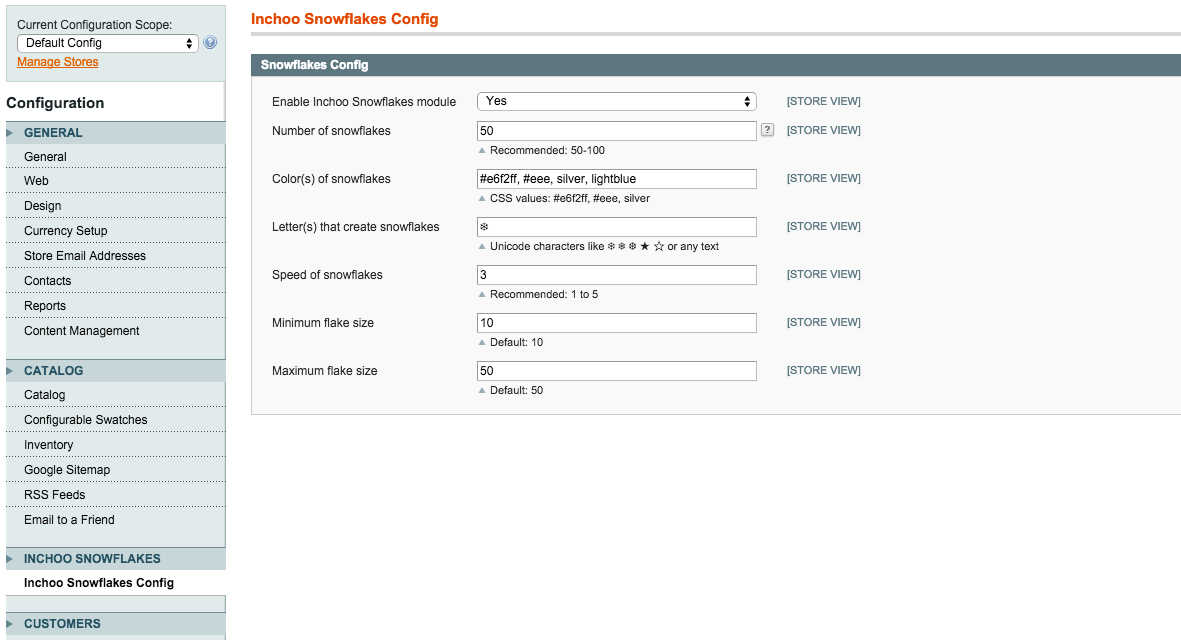Open General configuration page
This screenshot has width=1181, height=640.
point(45,157)
